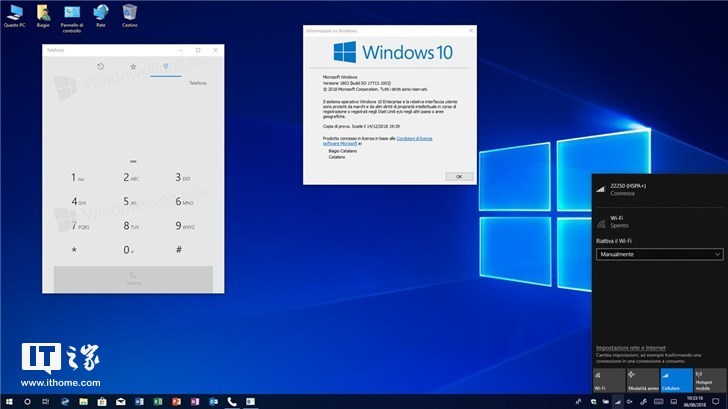Image resolution: width=728 pixels, height=409 pixels.
Task: Open the Windows Start menu
Action: tap(9, 402)
